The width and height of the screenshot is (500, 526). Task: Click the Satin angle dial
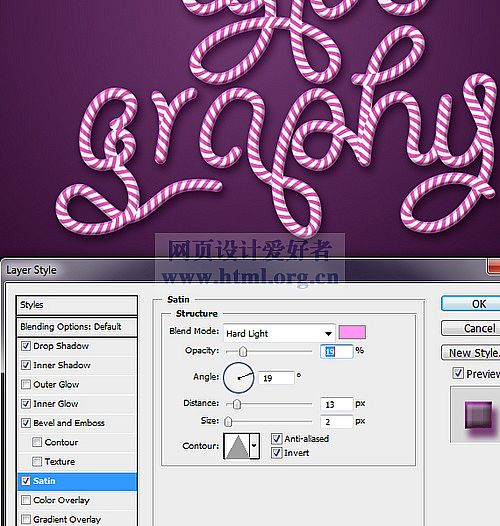[x=239, y=378]
